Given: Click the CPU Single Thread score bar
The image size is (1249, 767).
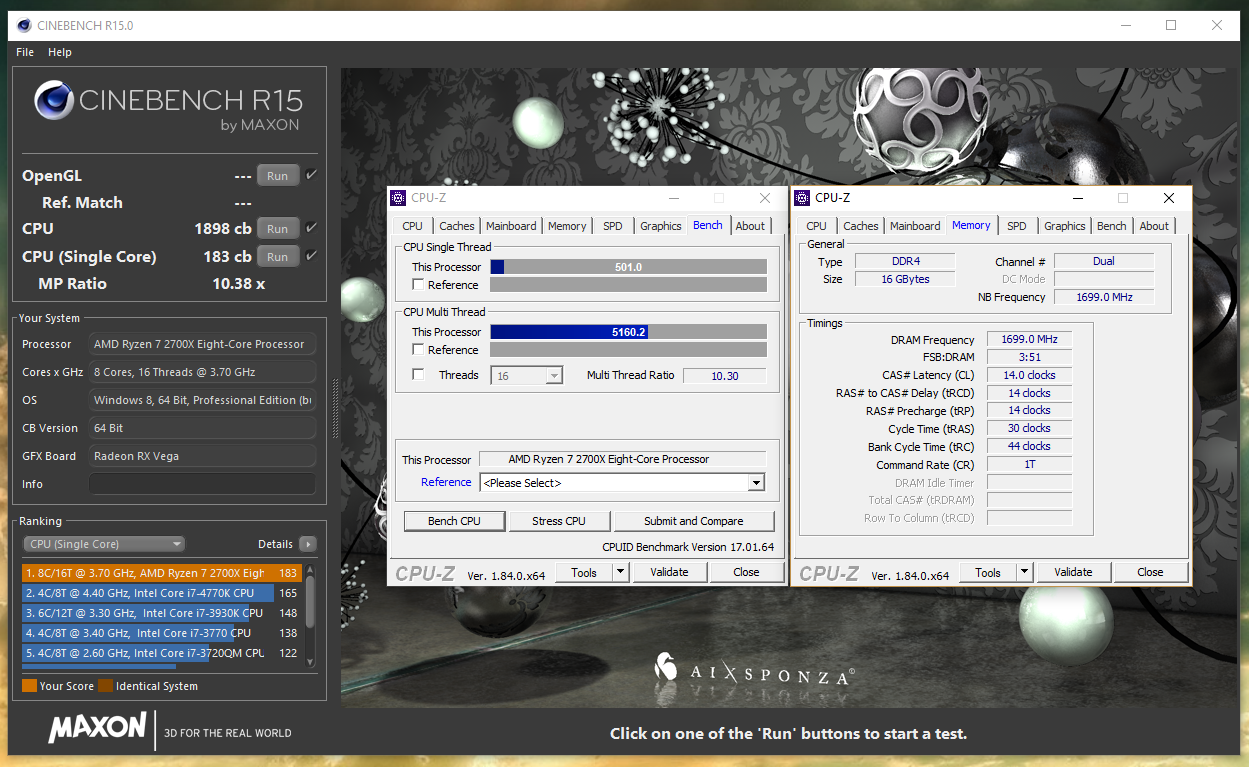Looking at the screenshot, I should [x=628, y=267].
